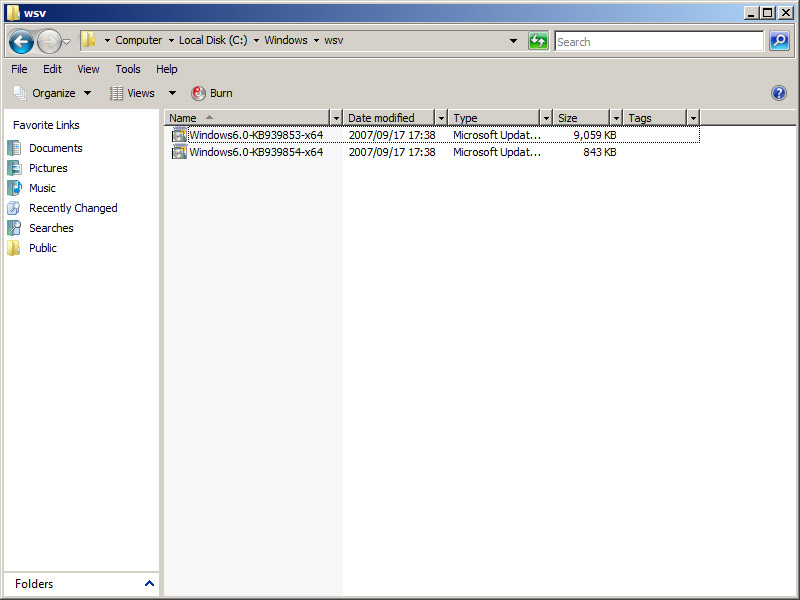
Task: Click the Searches icon in sidebar
Action: (14, 228)
